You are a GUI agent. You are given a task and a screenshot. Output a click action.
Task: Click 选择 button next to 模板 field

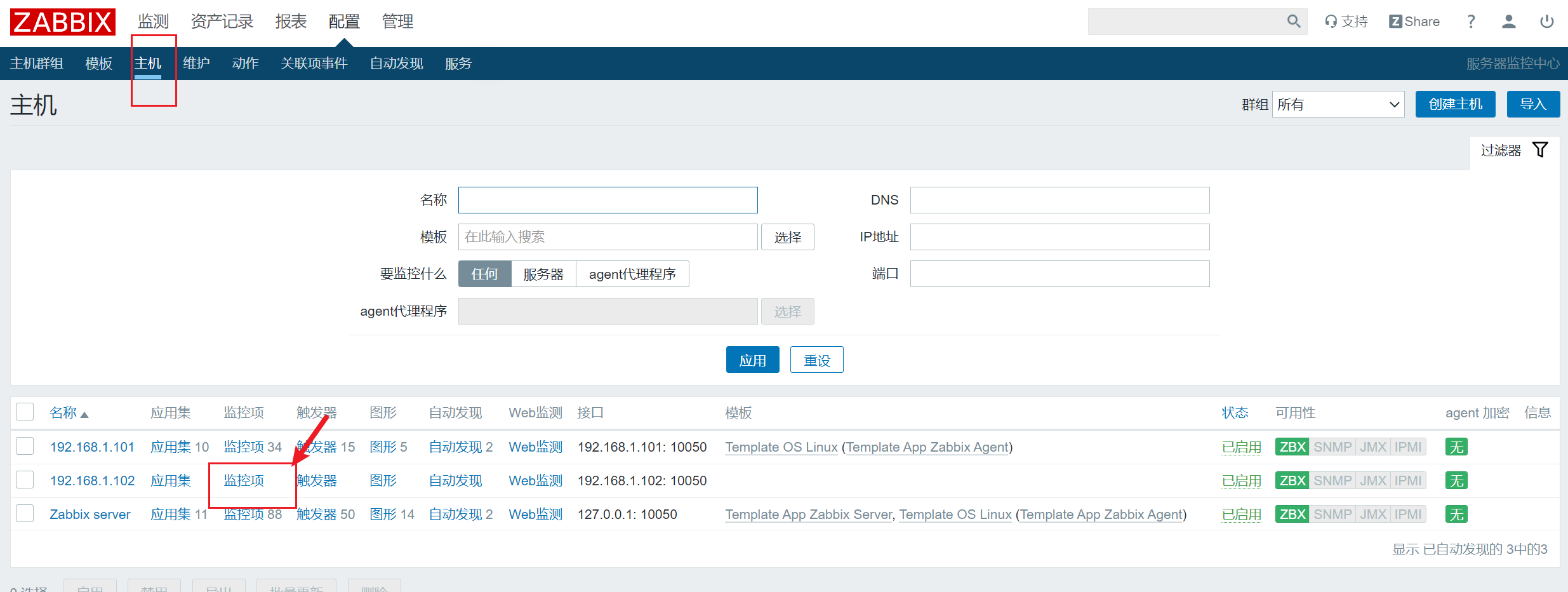pyautogui.click(x=788, y=237)
